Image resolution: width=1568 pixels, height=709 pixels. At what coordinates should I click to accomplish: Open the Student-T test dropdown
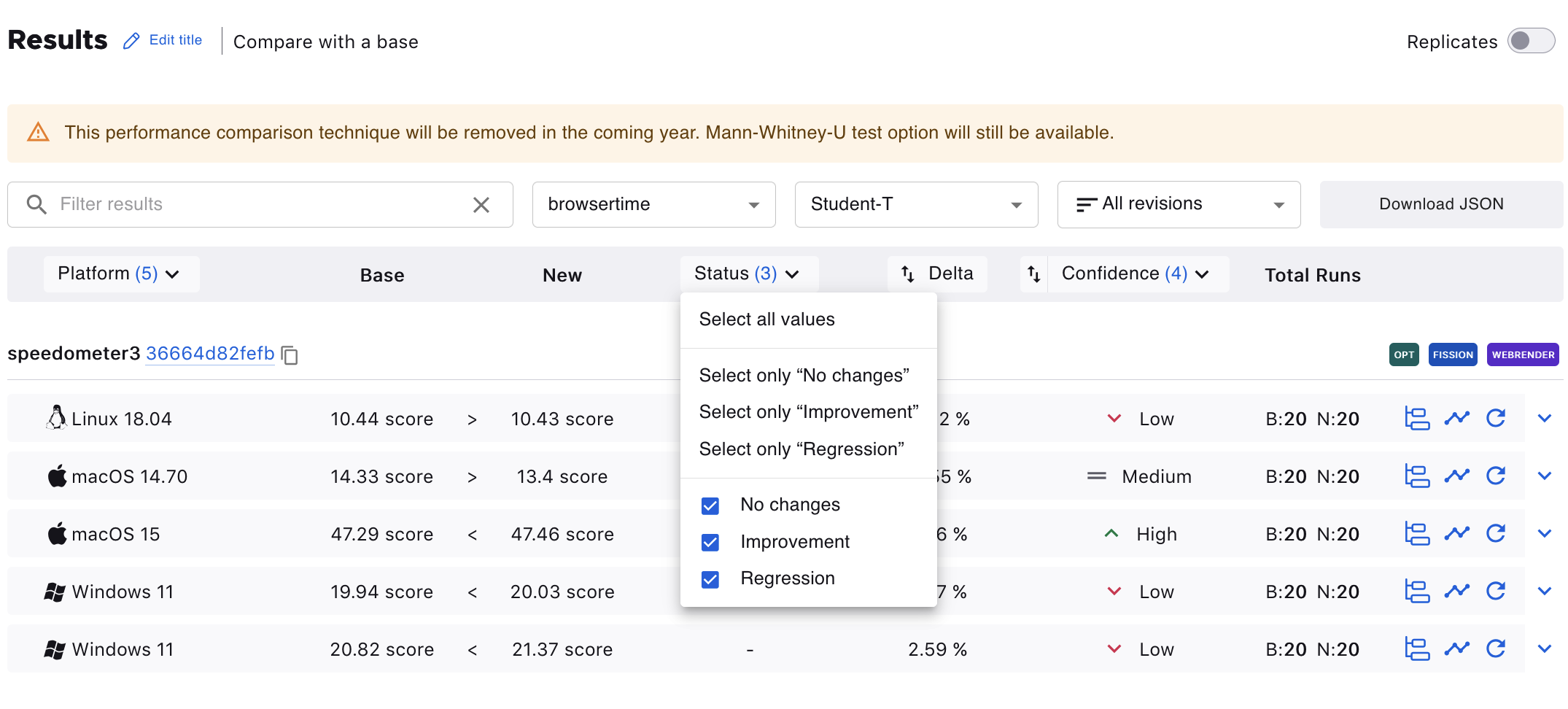[916, 205]
